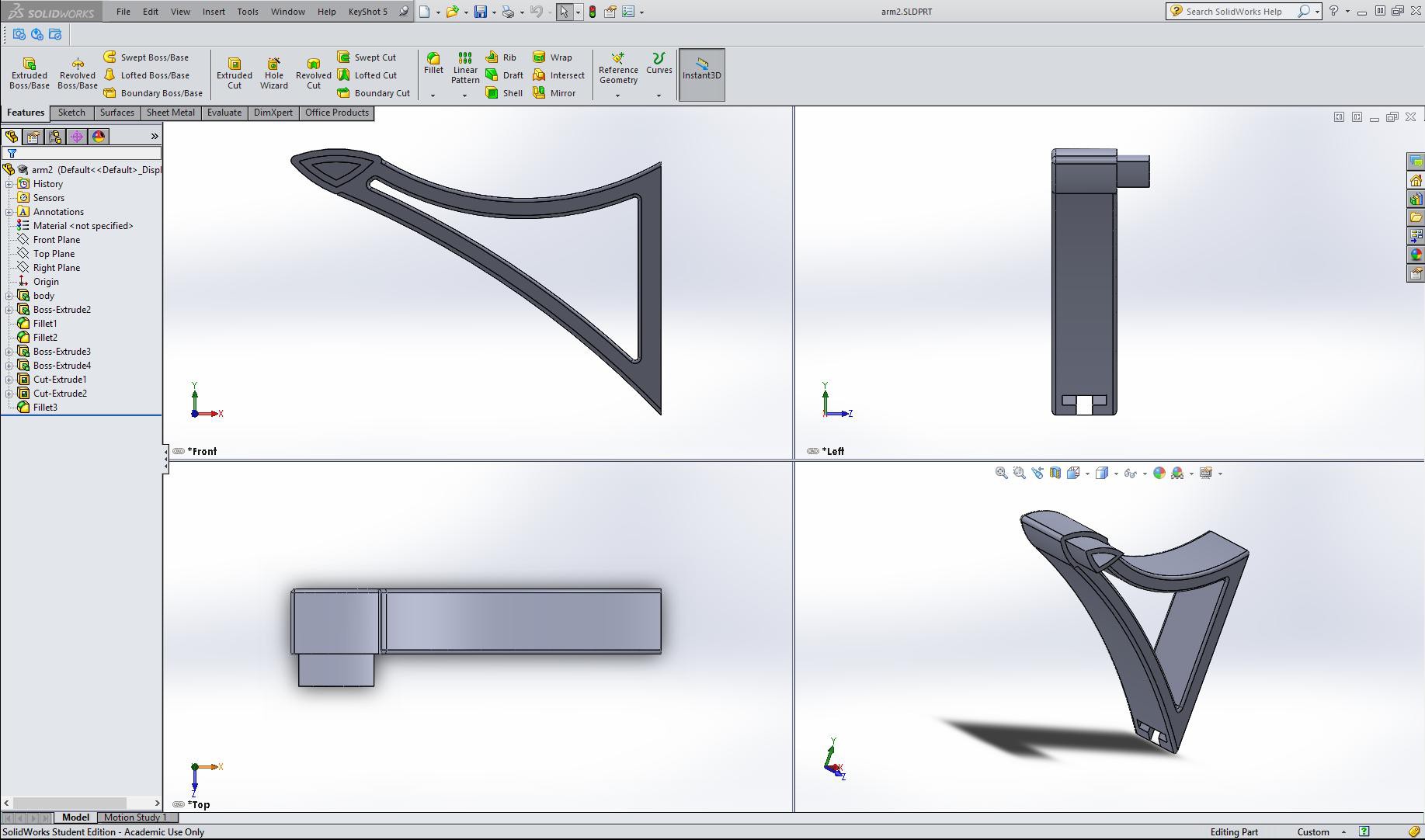The width and height of the screenshot is (1425, 840).
Task: Open Linear Pattern dropdown arrow
Action: 465,95
